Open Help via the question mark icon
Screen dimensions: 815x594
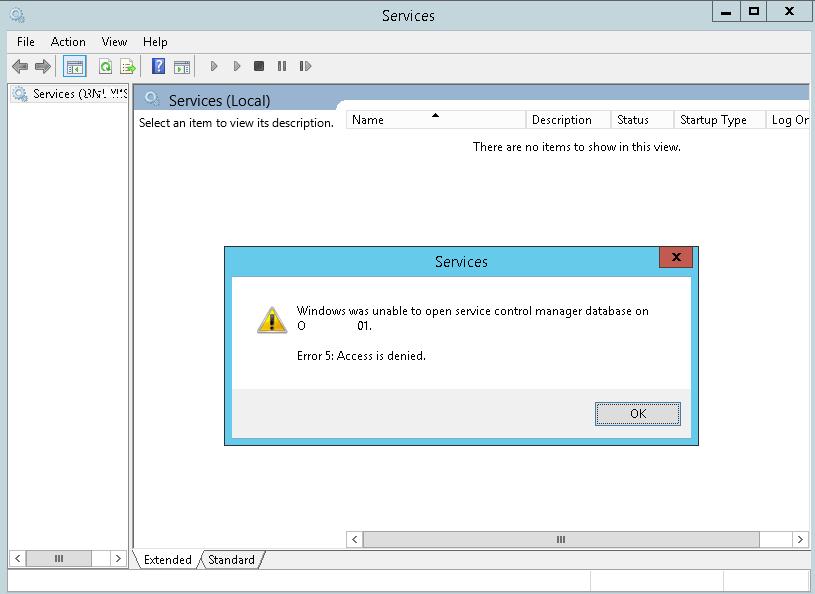158,66
